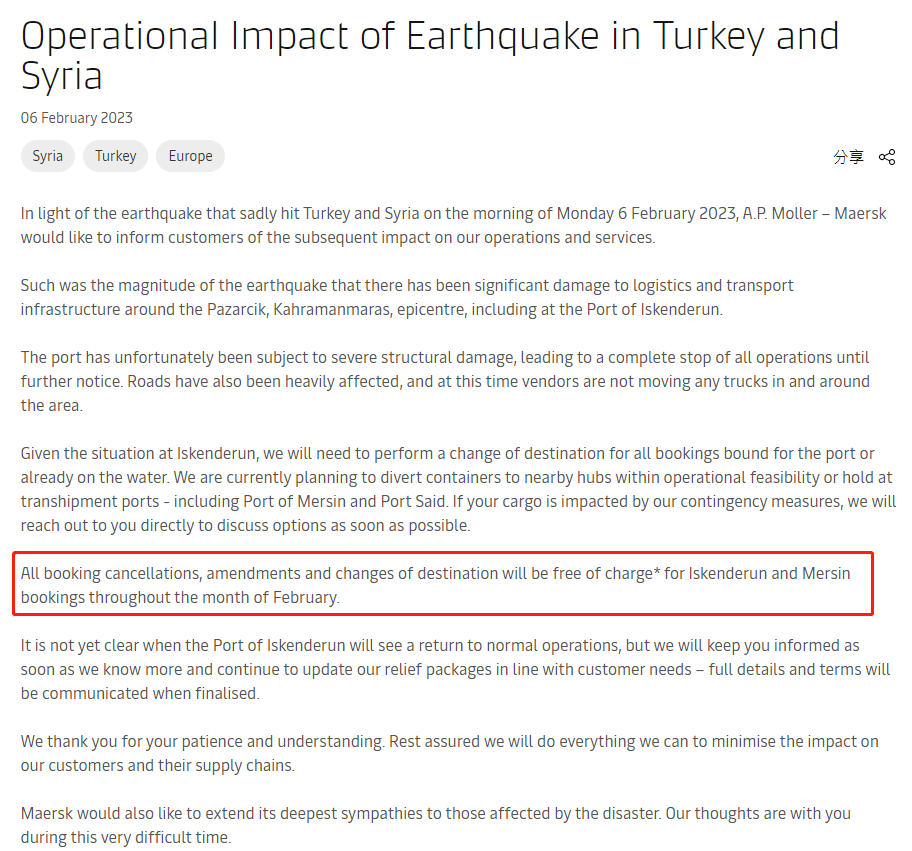Click the 分享 share label
The height and width of the screenshot is (851, 912).
pos(848,157)
